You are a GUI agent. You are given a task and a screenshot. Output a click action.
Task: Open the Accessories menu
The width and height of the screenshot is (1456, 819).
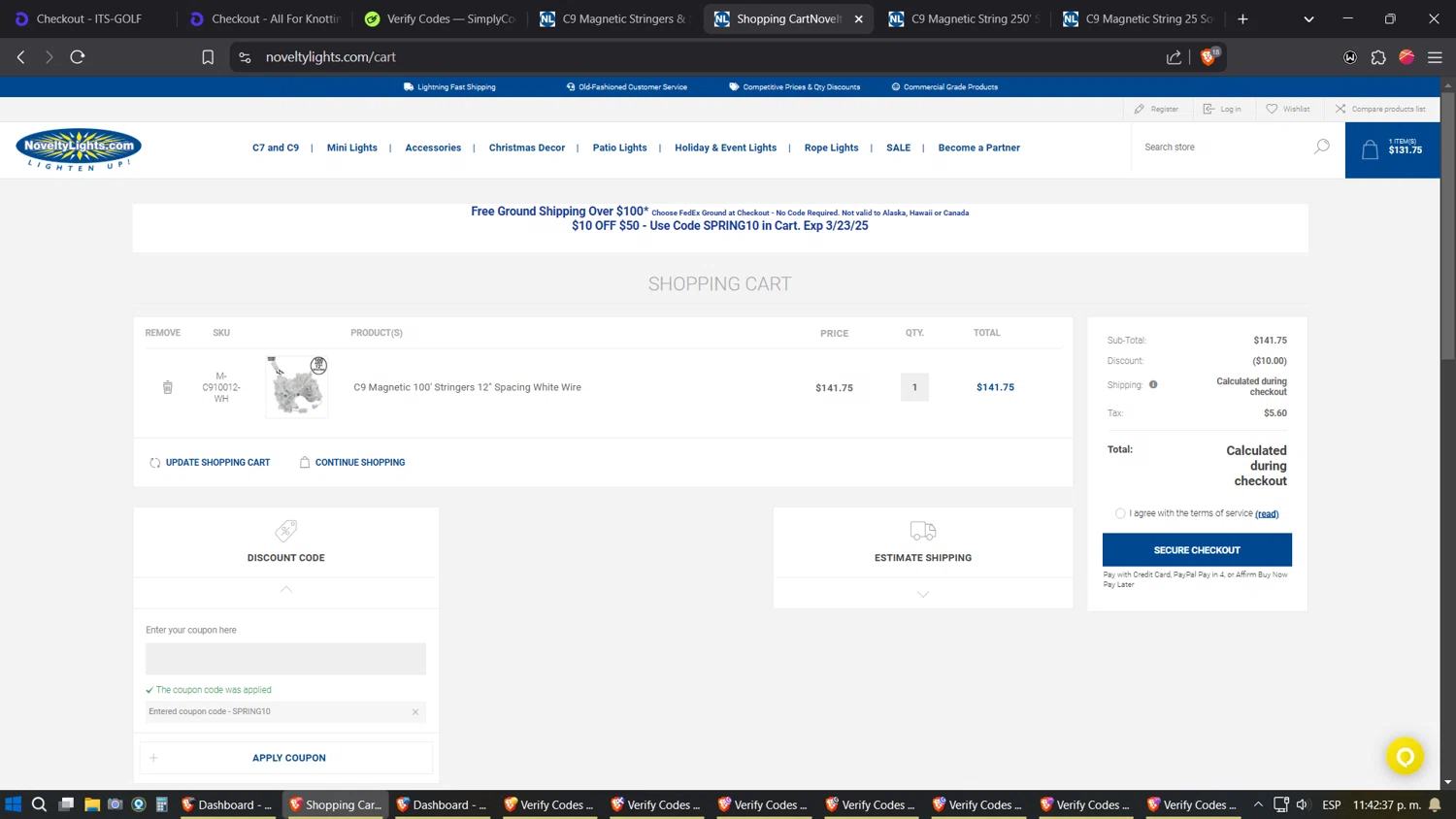pos(433,147)
